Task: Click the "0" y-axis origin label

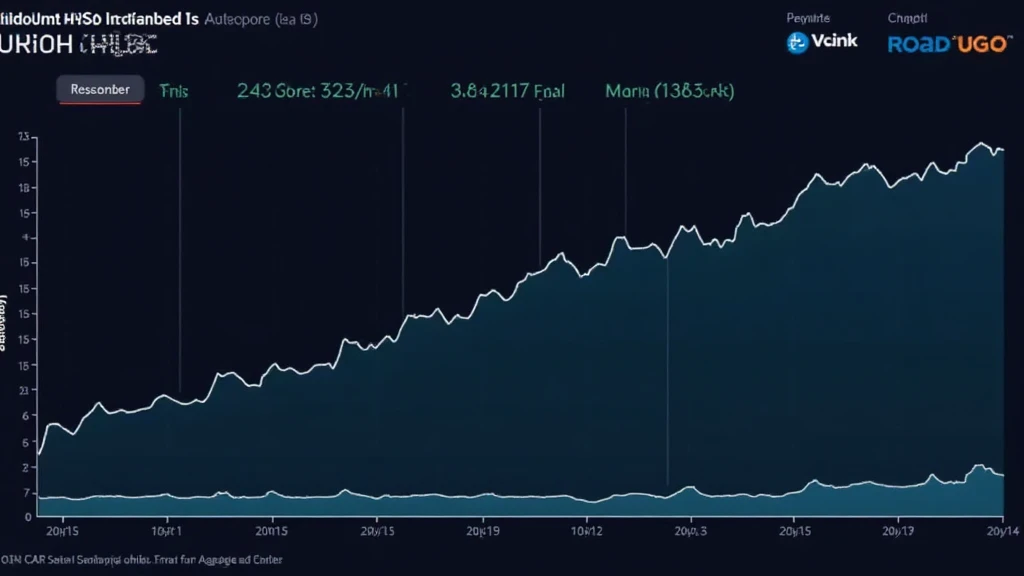Action: point(28,517)
